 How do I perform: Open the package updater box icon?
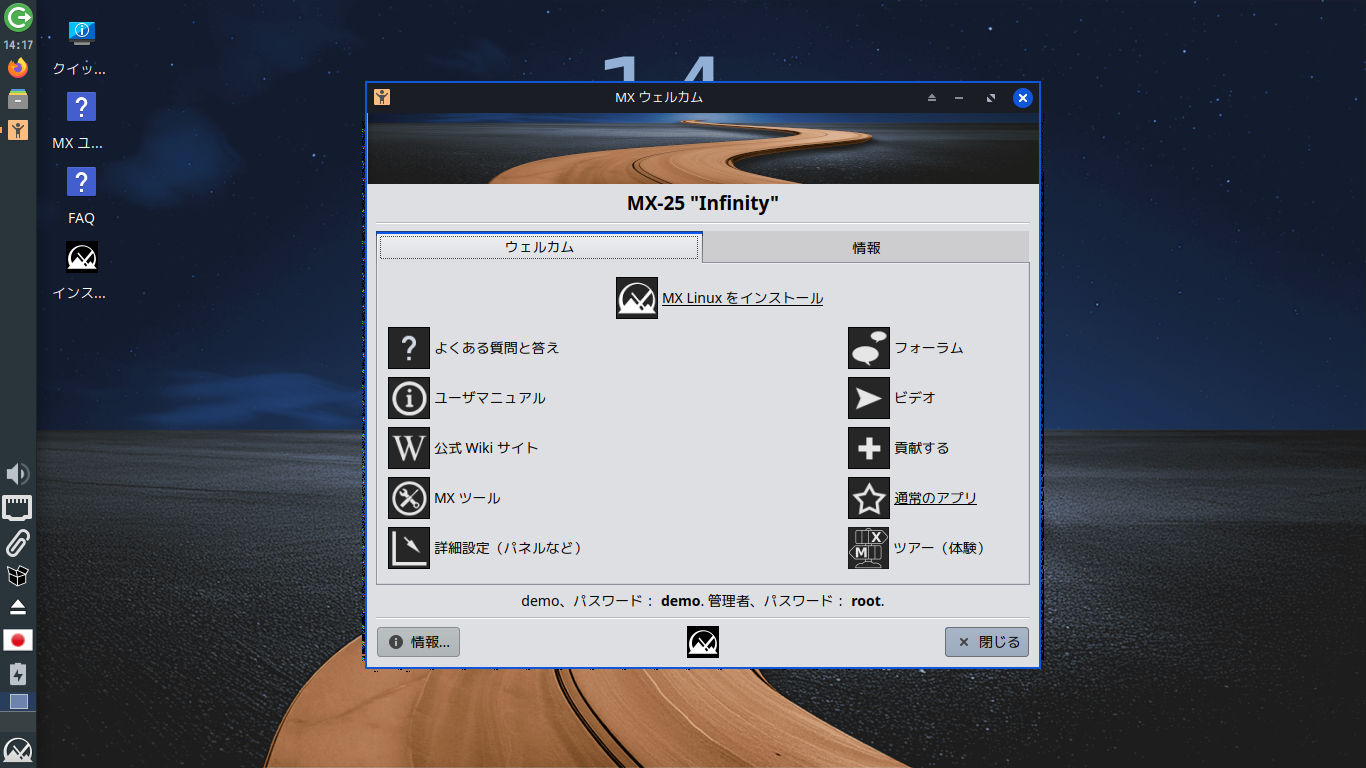pos(18,576)
